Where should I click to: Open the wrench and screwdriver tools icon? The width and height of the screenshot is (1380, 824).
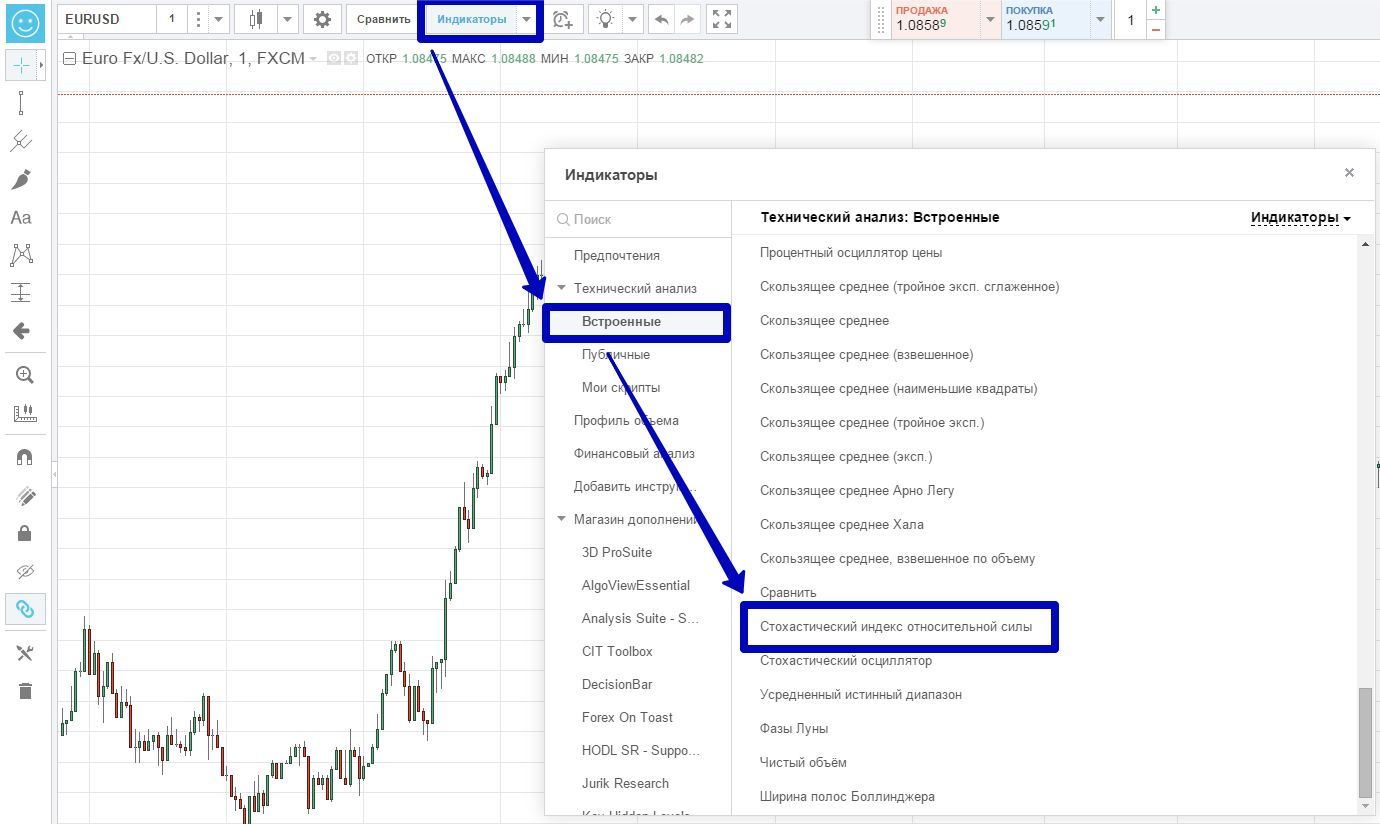(x=25, y=653)
